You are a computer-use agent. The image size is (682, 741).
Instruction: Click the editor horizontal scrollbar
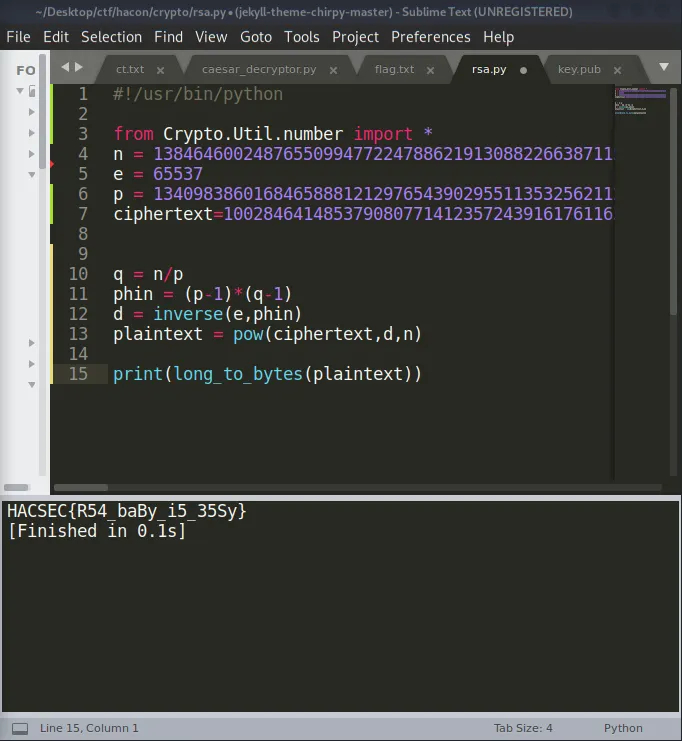[x=80, y=488]
